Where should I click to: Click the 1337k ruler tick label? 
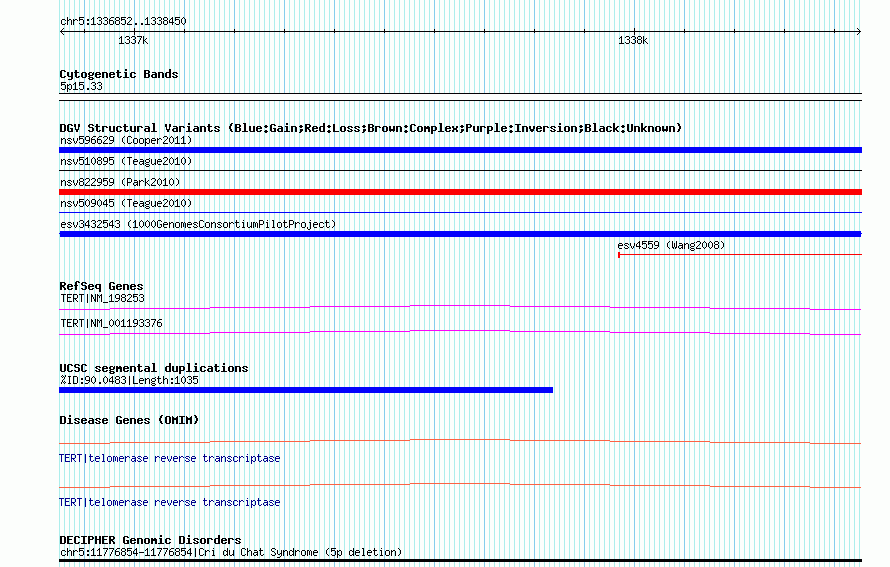point(133,40)
